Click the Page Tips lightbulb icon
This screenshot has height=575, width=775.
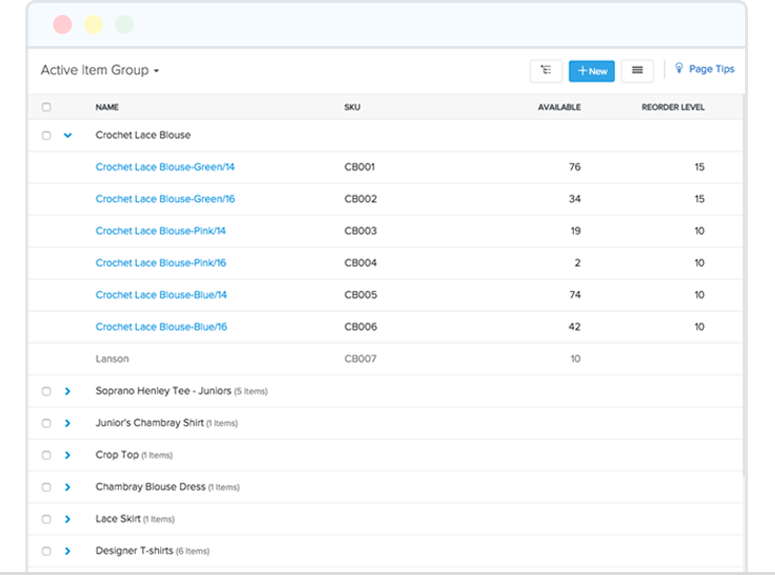[680, 69]
